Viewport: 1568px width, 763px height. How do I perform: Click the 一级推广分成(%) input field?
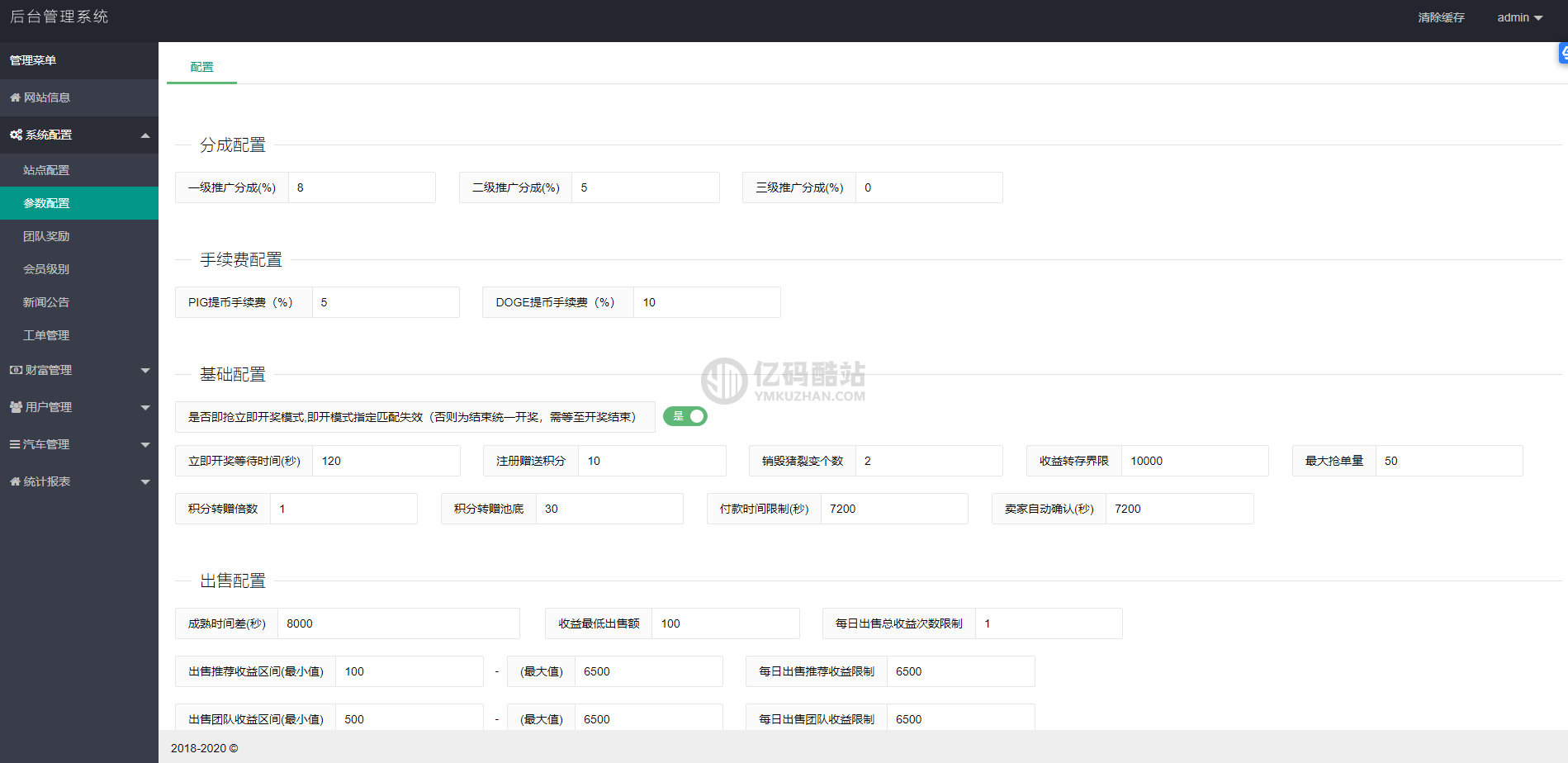coord(362,187)
